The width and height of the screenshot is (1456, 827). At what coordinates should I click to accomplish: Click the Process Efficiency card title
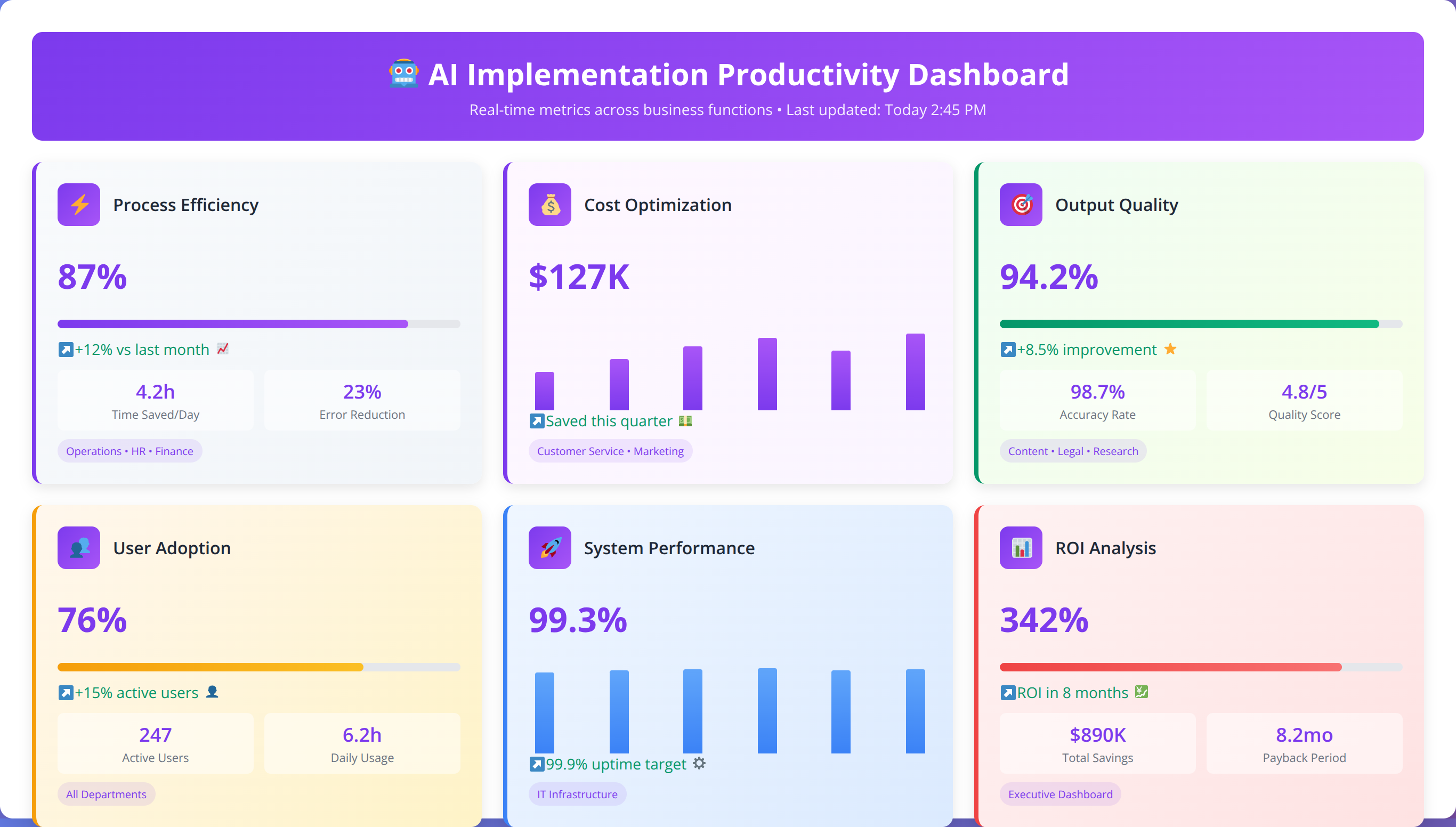[186, 205]
